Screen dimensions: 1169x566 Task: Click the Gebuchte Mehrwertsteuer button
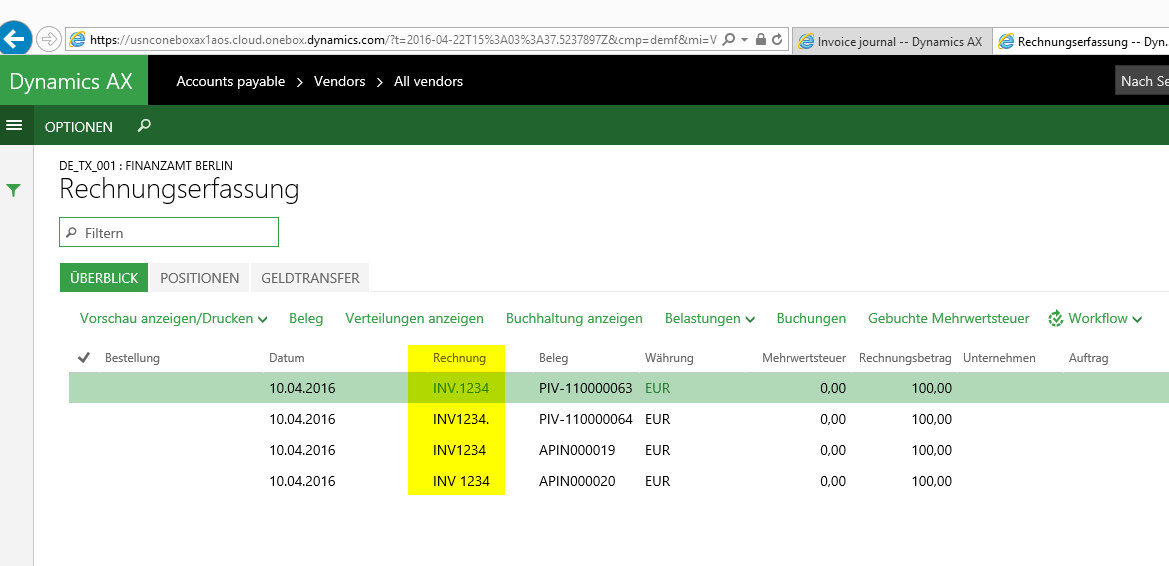(948, 319)
